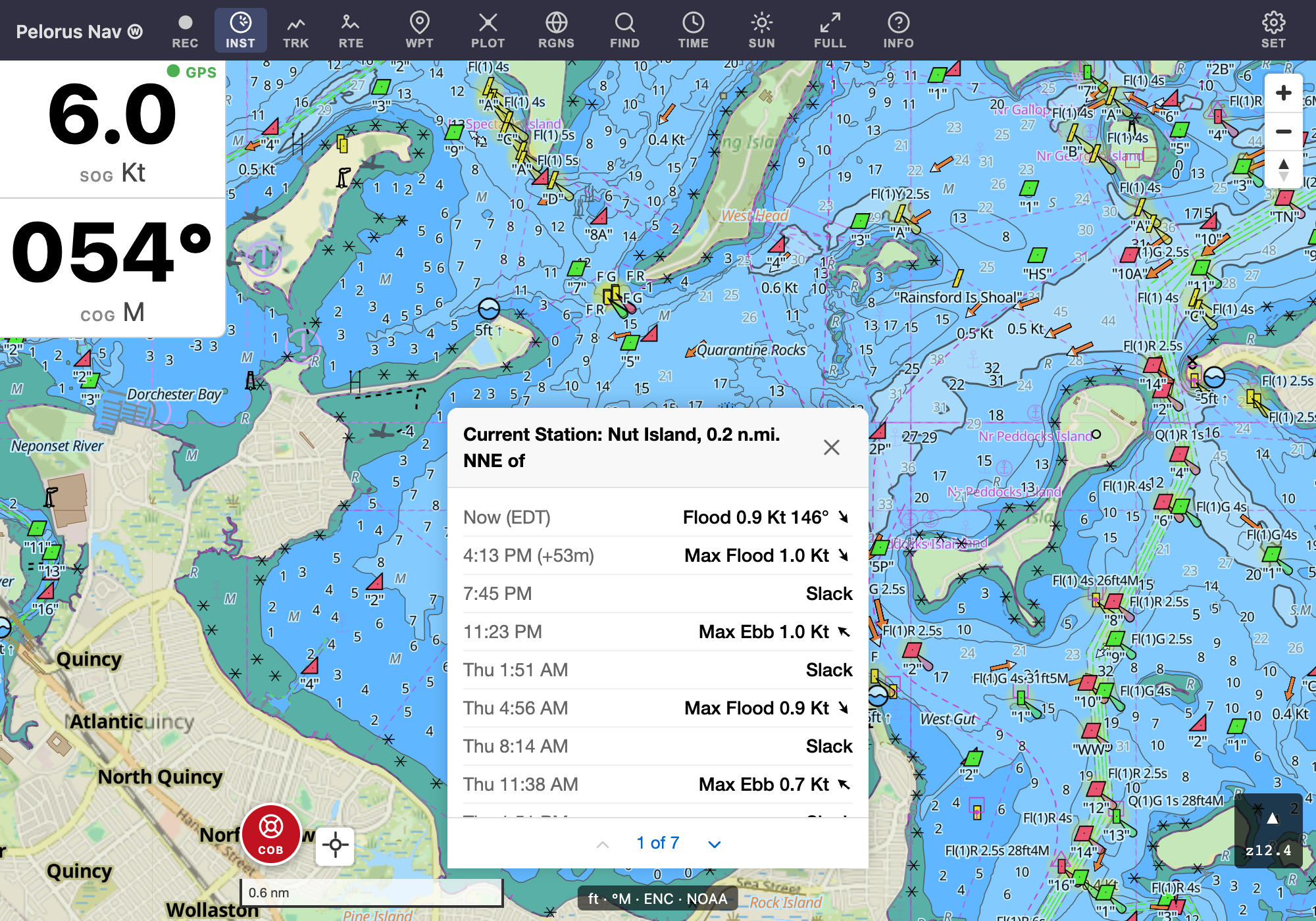Zoom out with the minus button

[x=1283, y=132]
